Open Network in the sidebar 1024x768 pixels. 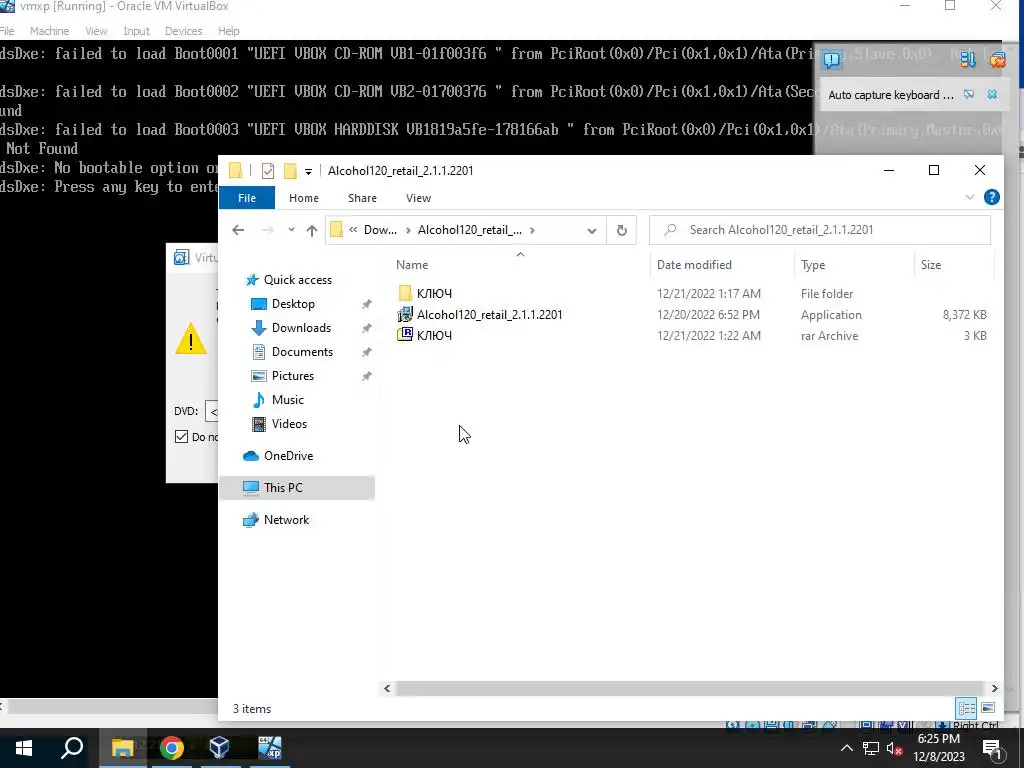pos(286,520)
